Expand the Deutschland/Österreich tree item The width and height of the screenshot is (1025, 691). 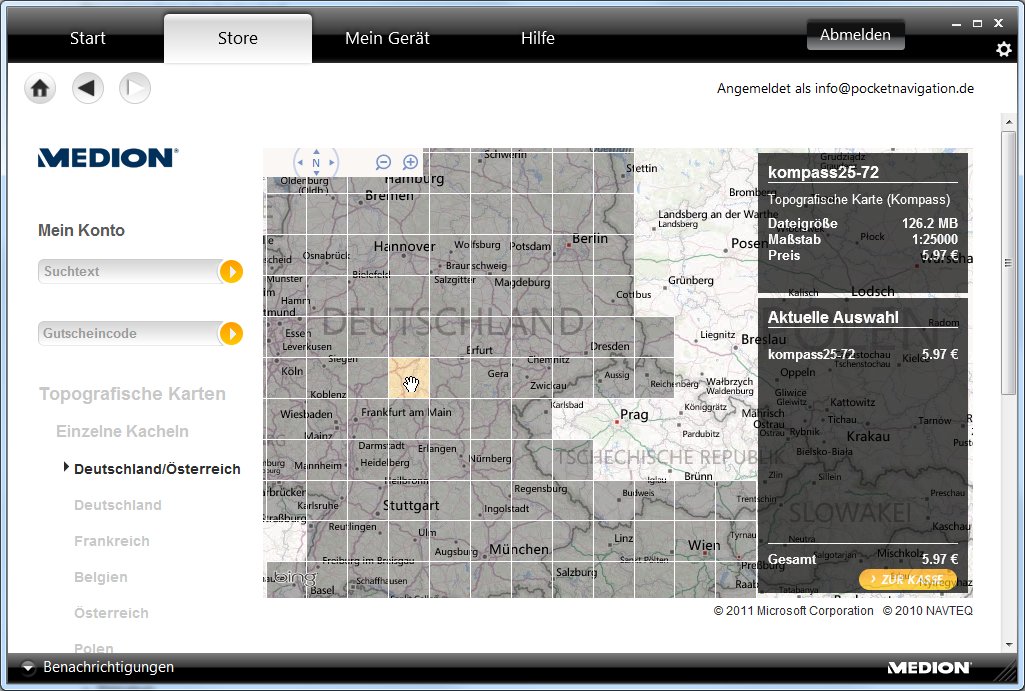click(66, 467)
